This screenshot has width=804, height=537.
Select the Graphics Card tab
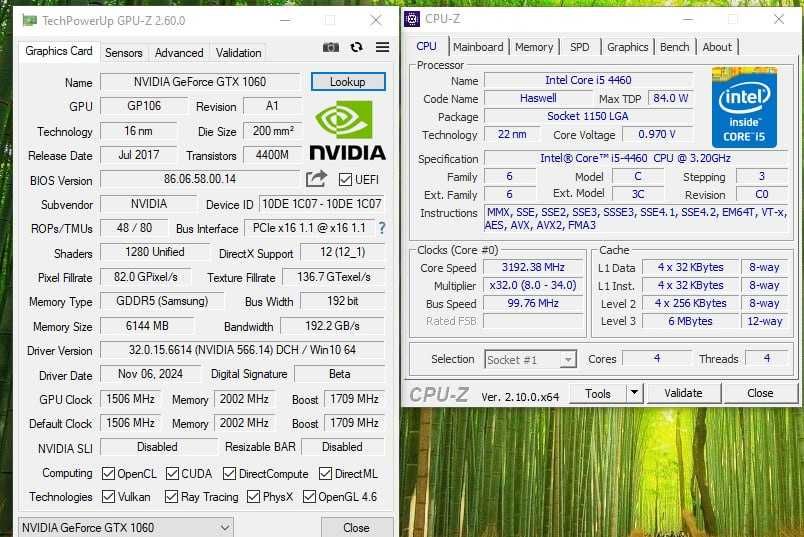pyautogui.click(x=59, y=51)
